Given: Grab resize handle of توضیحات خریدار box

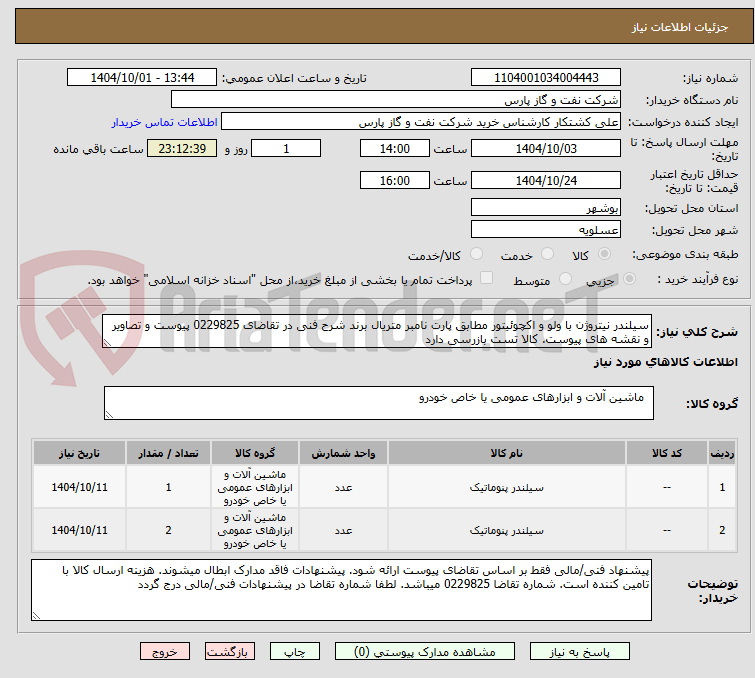Looking at the screenshot, I should pyautogui.click(x=37, y=615).
